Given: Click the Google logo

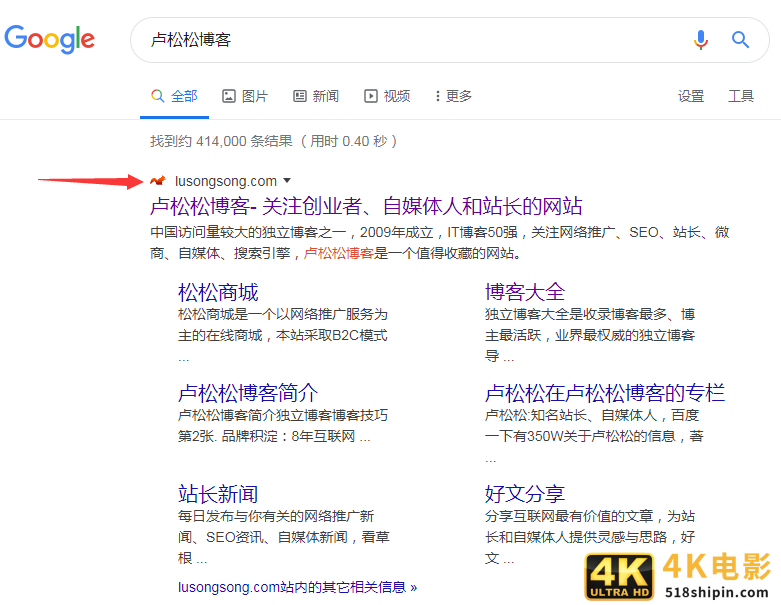Looking at the screenshot, I should 49,39.
